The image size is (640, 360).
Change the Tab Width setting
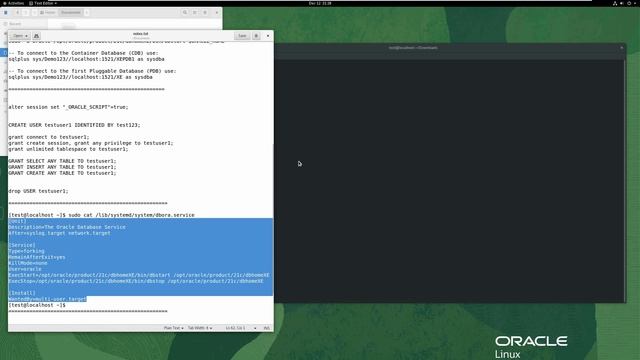(x=200, y=328)
